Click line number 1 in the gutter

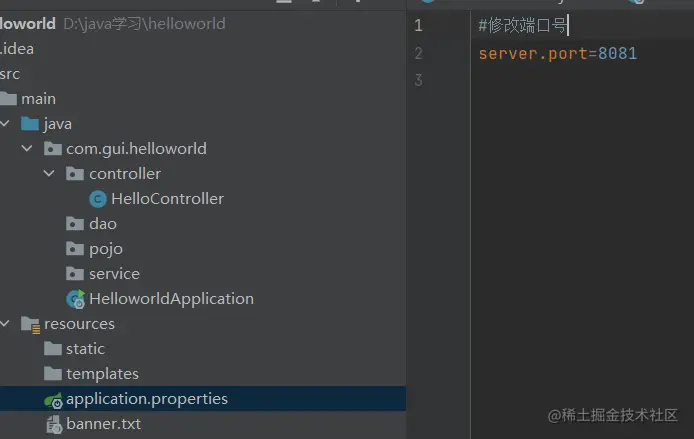(x=418, y=25)
